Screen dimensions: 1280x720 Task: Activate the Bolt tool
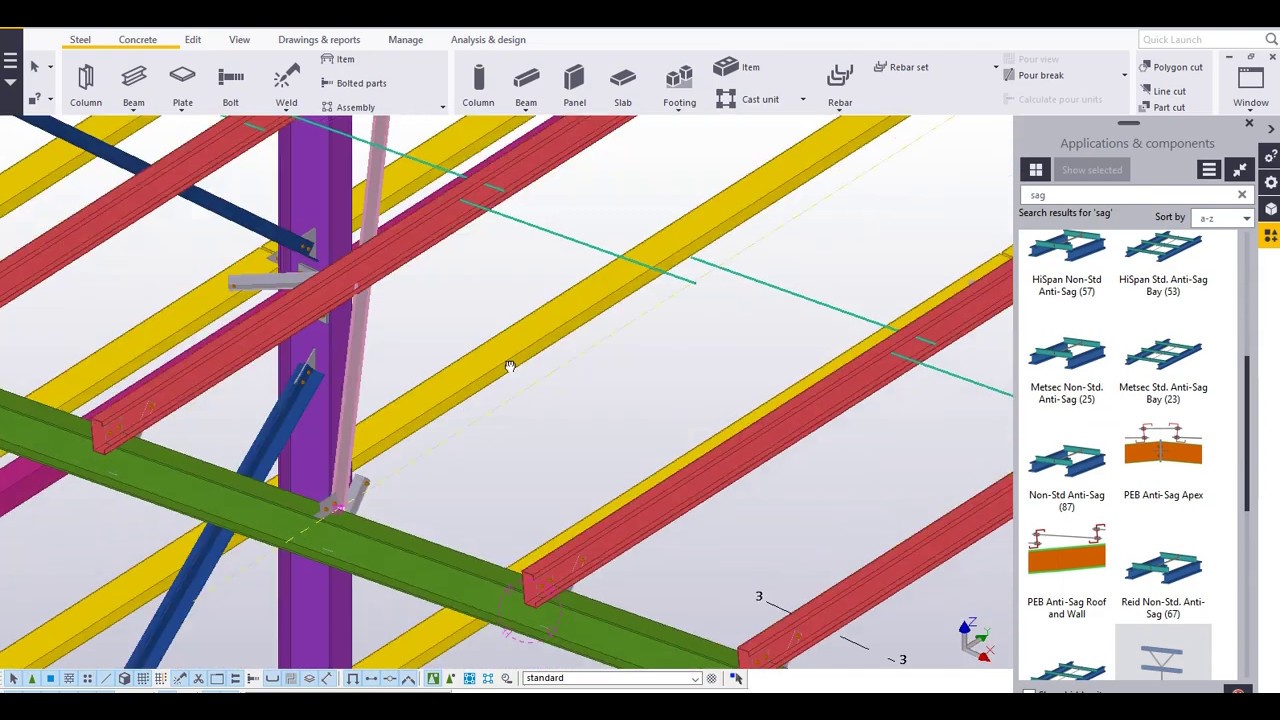tap(231, 85)
